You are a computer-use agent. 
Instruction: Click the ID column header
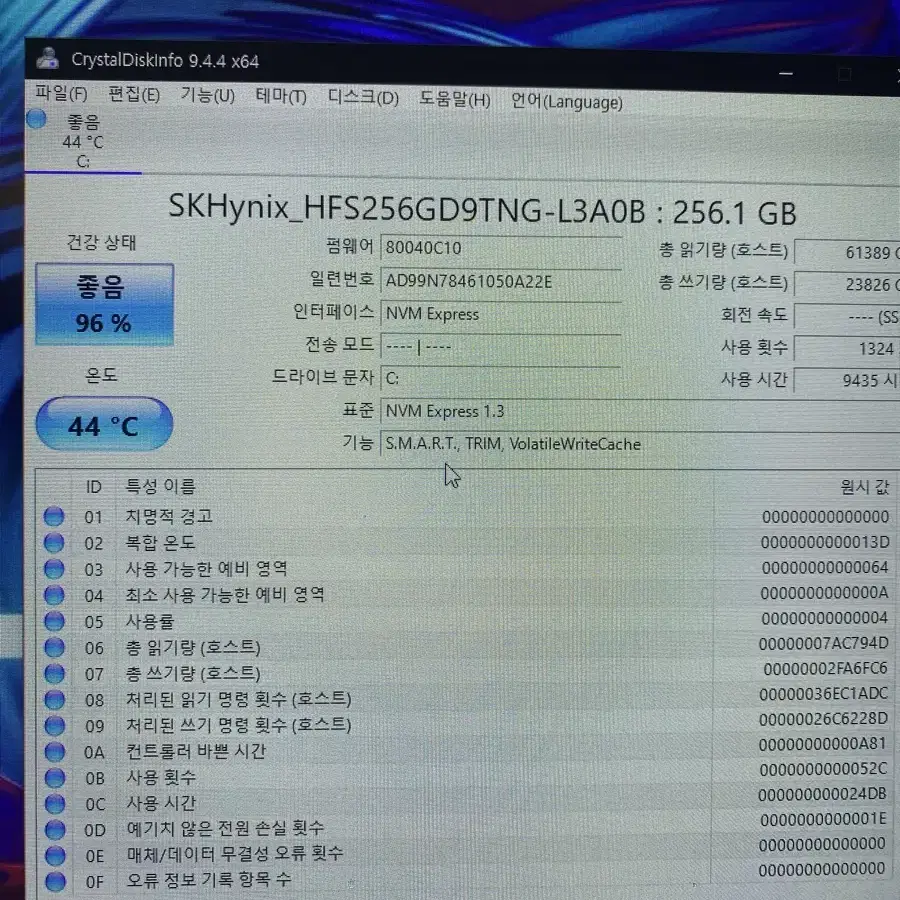pyautogui.click(x=94, y=487)
